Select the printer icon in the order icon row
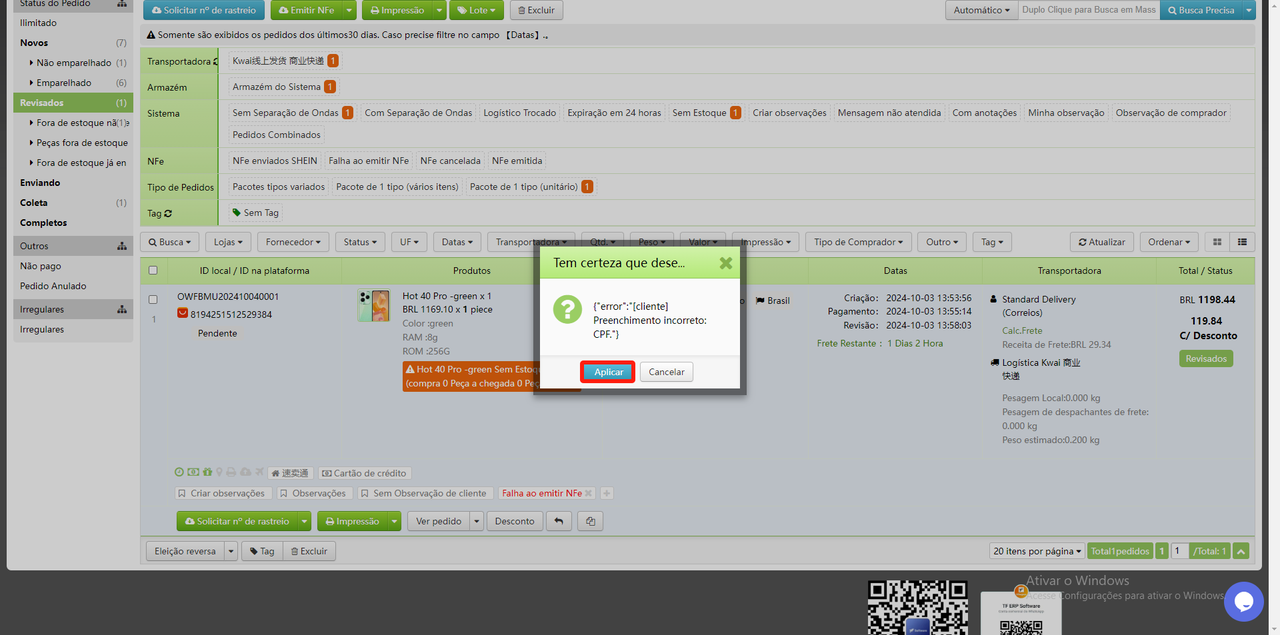 click(x=232, y=472)
